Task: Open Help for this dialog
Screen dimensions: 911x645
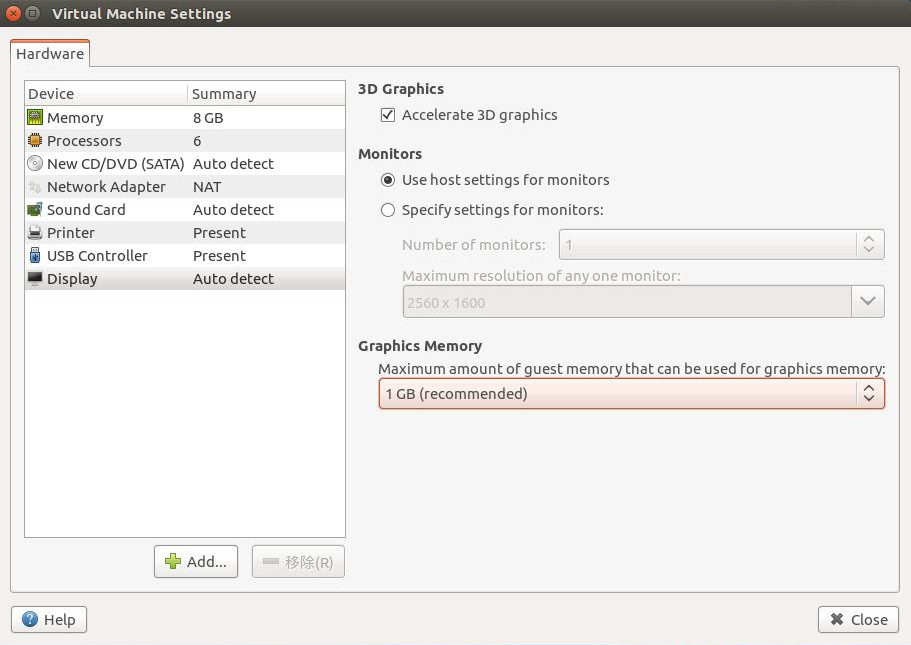Action: point(49,619)
